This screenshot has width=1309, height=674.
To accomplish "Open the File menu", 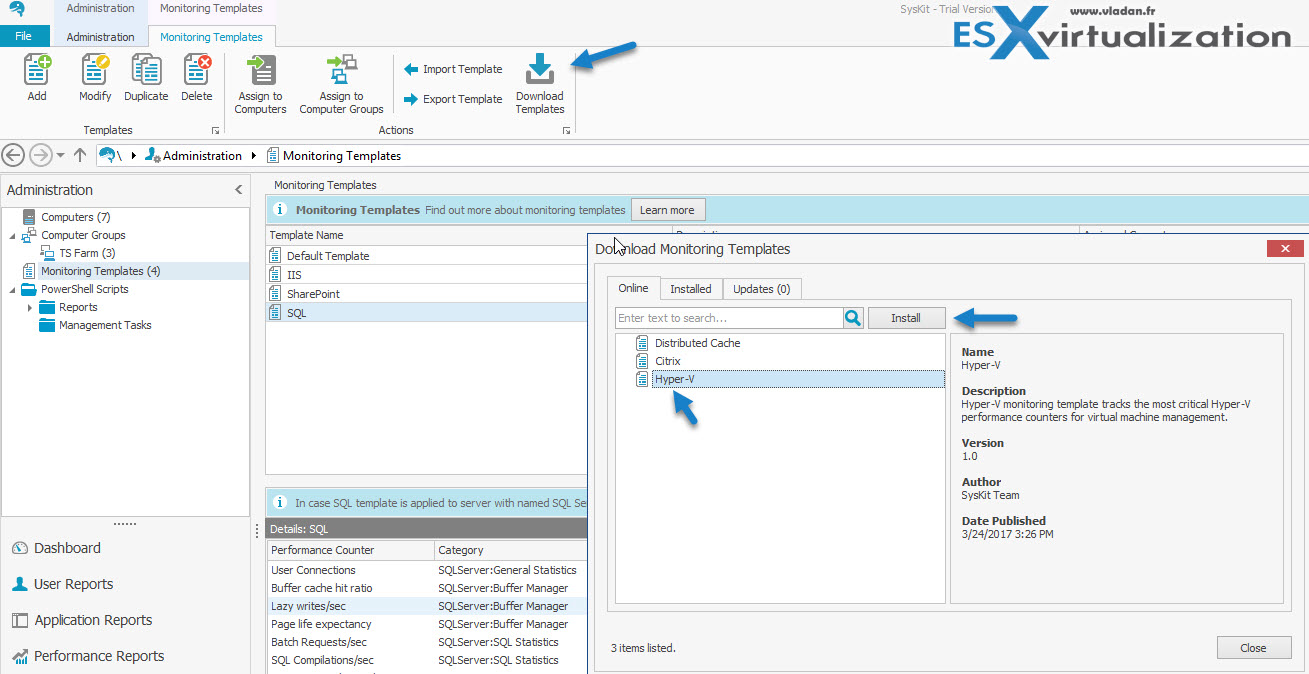I will pyautogui.click(x=23, y=36).
